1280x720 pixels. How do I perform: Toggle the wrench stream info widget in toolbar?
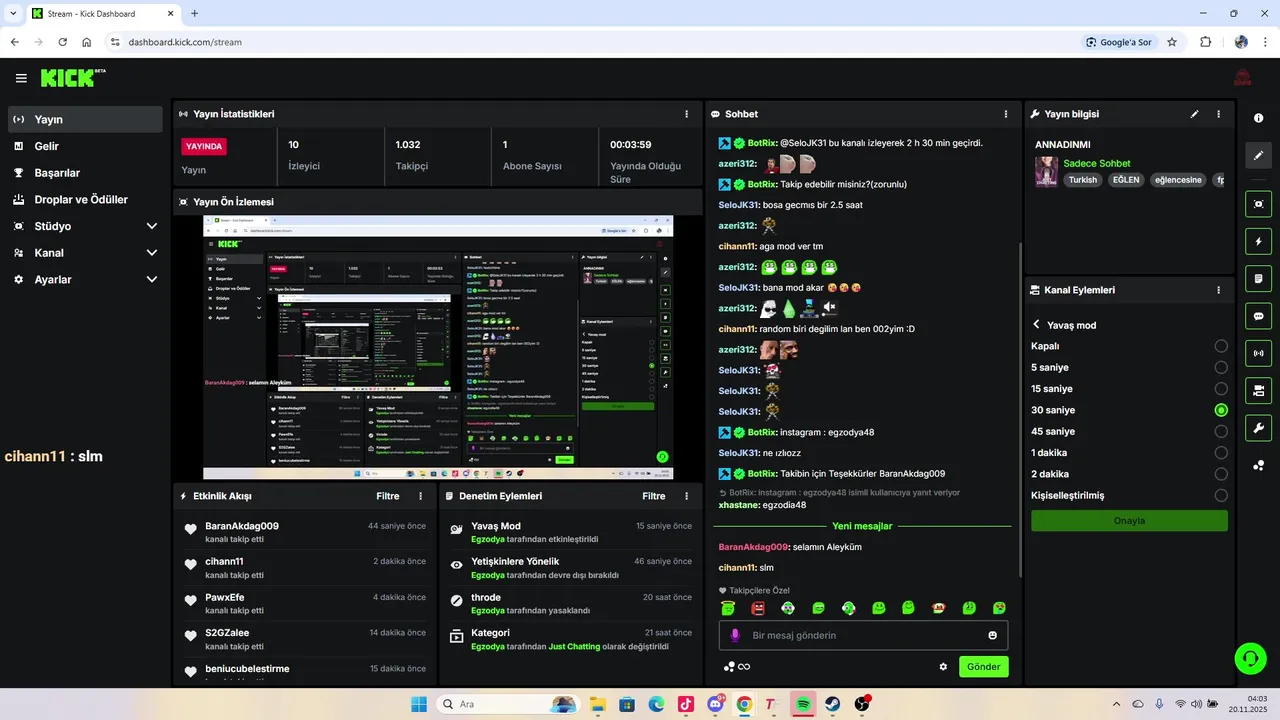pos(1258,428)
